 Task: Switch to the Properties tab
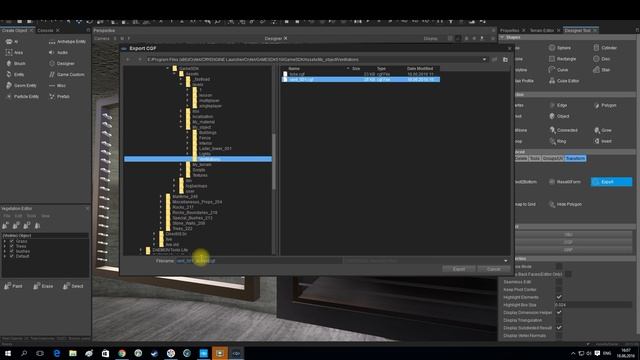coord(509,31)
